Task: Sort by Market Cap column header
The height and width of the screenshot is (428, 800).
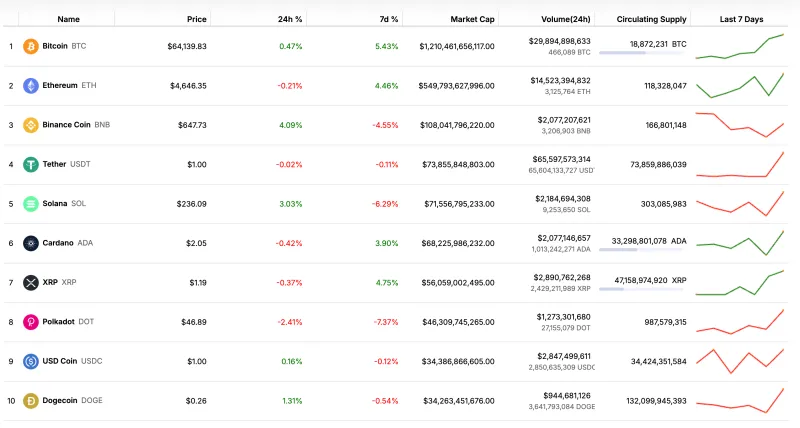Action: (472, 19)
